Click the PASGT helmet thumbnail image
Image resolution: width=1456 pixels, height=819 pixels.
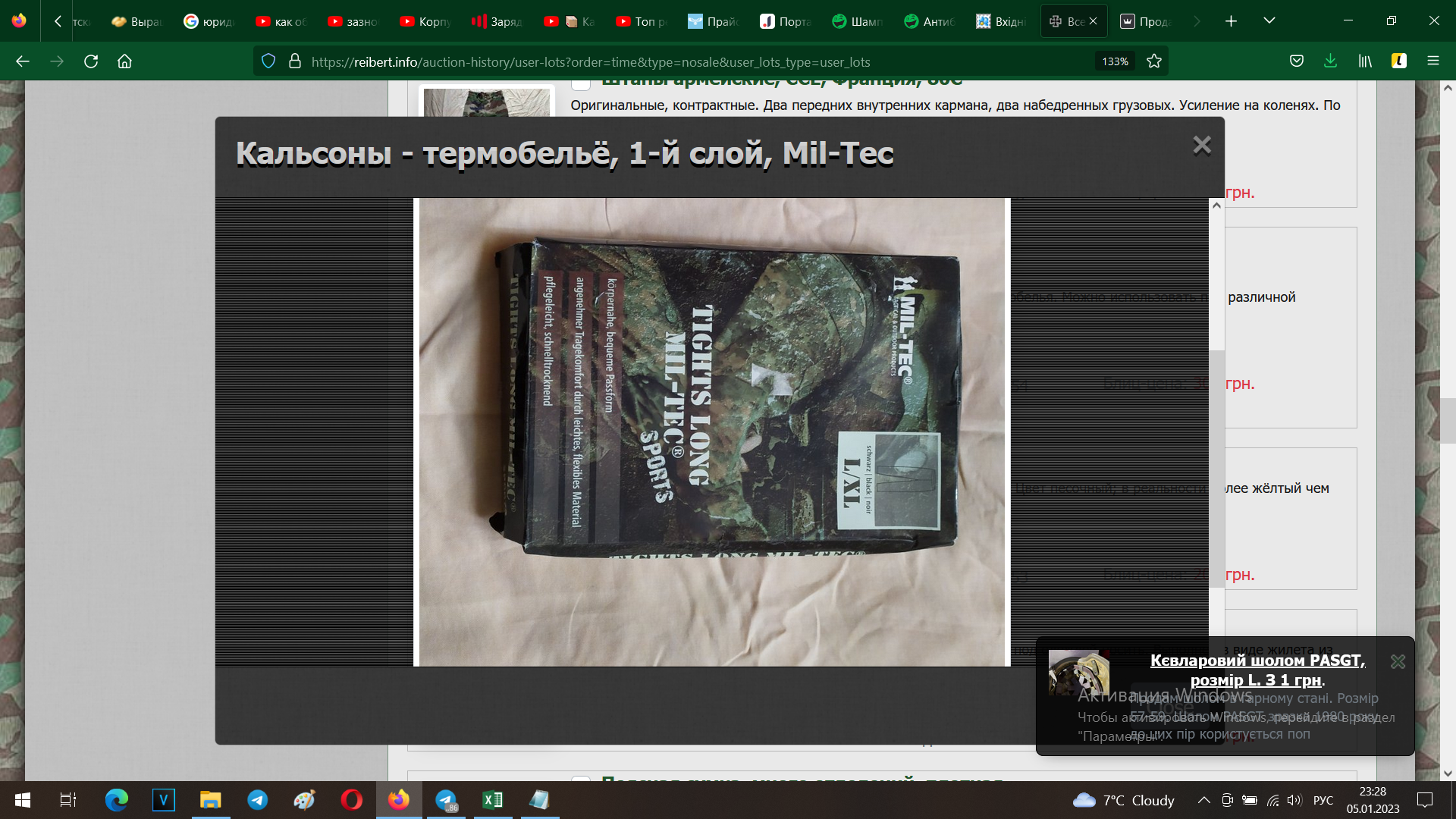point(1078,673)
